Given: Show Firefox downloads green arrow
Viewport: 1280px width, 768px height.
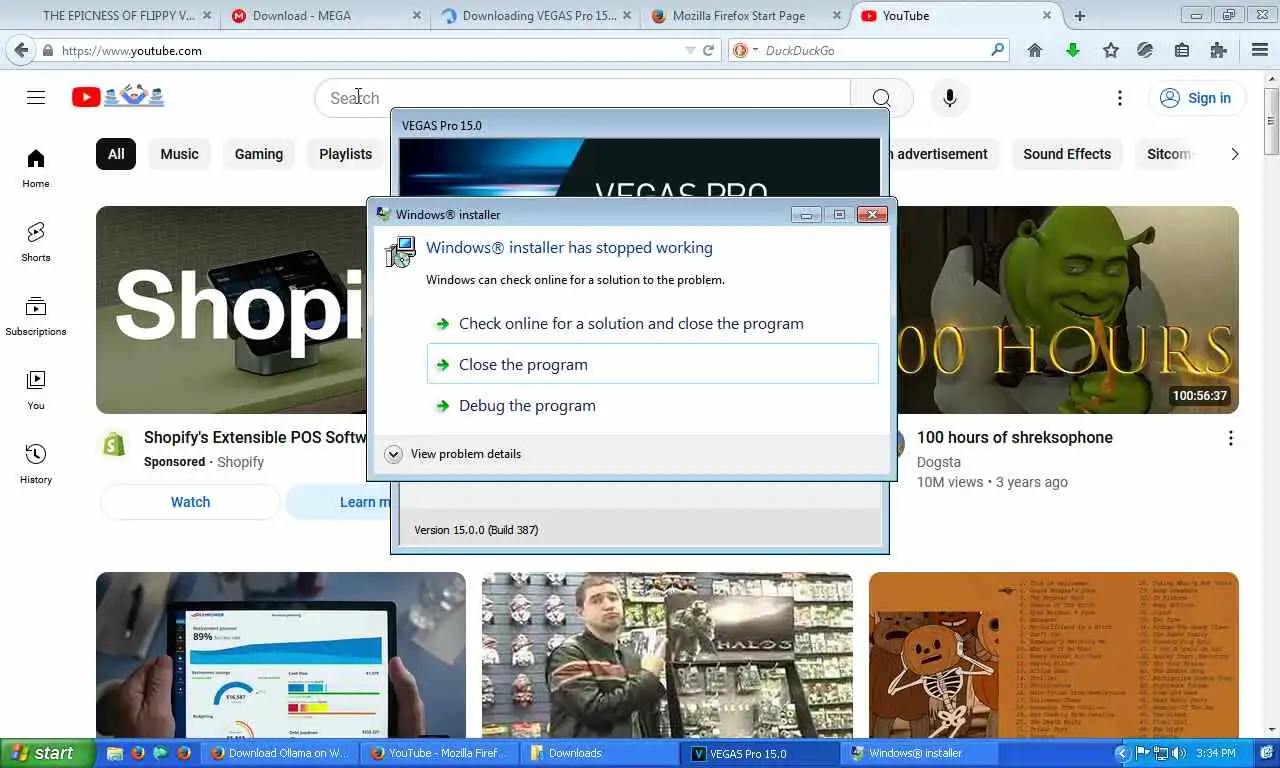Looking at the screenshot, I should coord(1073,50).
